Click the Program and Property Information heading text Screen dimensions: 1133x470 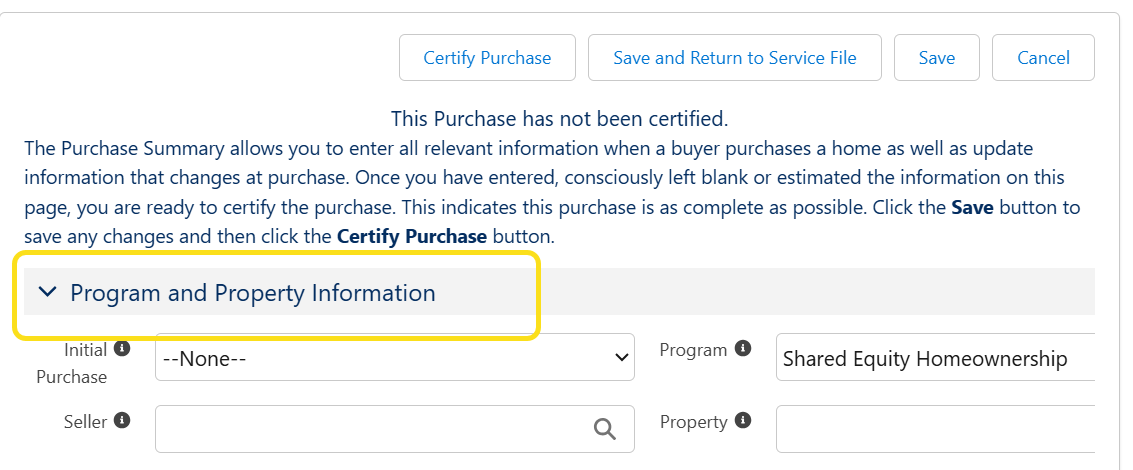(253, 293)
